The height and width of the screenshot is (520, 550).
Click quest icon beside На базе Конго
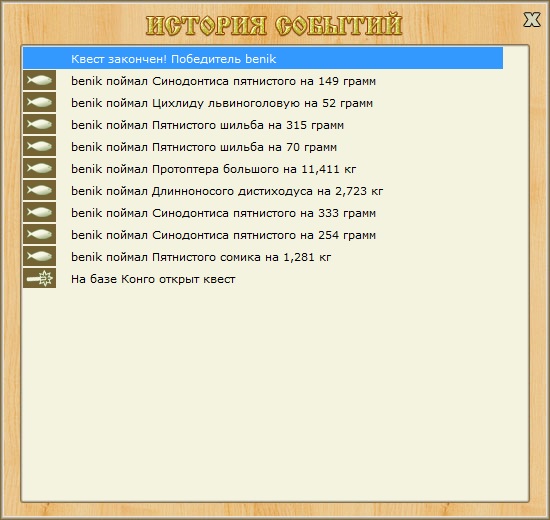pos(39,278)
